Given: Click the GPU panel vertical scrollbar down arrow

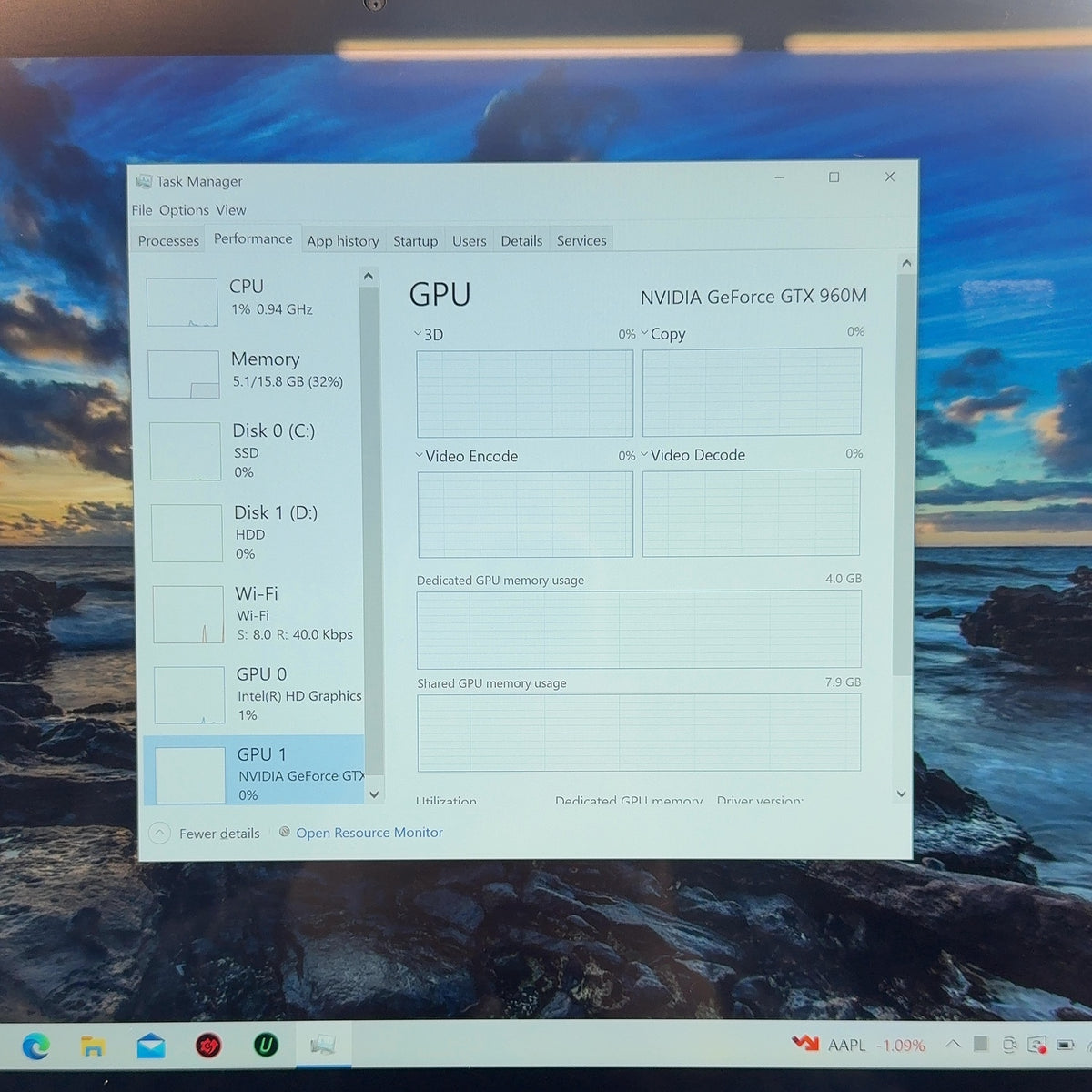Looking at the screenshot, I should pyautogui.click(x=902, y=794).
